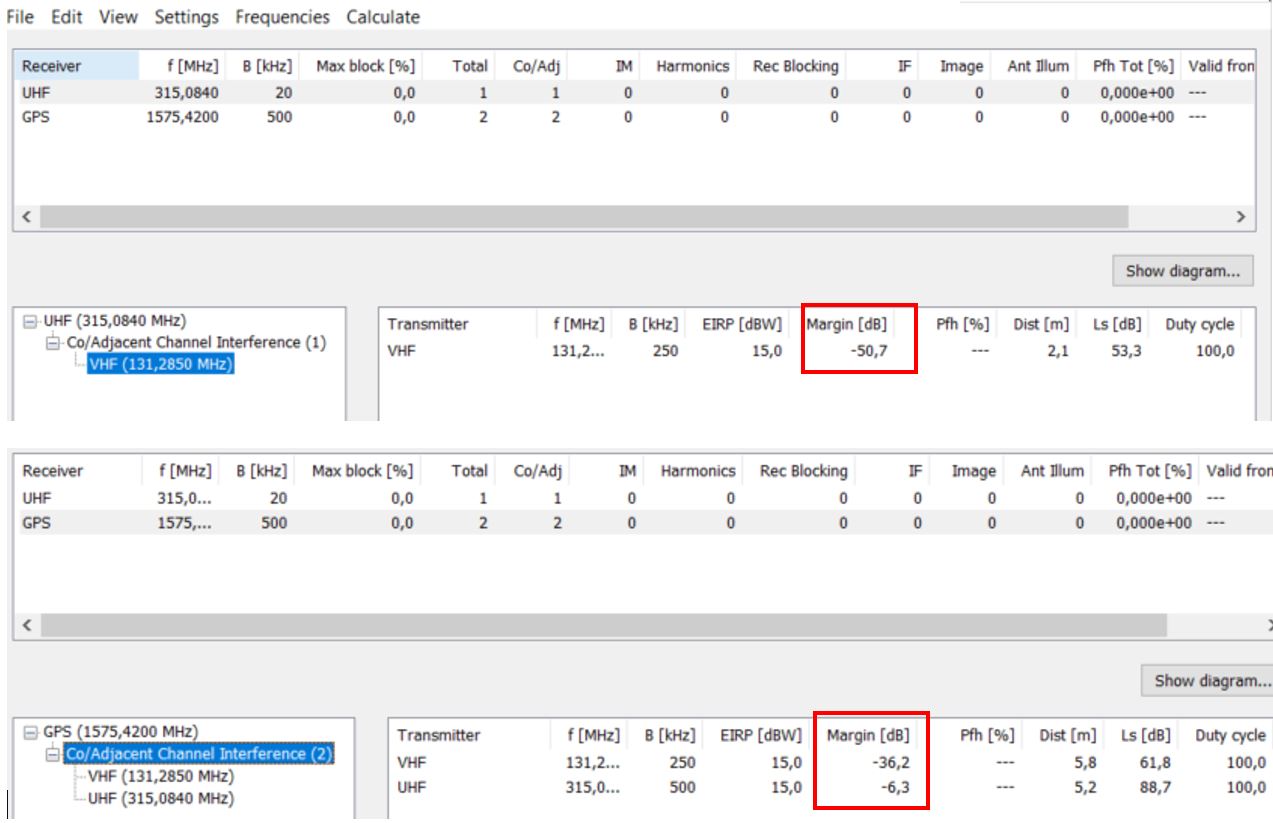Click Receiver column header above 315,0840 row
The height and width of the screenshot is (823, 1273).
point(77,66)
